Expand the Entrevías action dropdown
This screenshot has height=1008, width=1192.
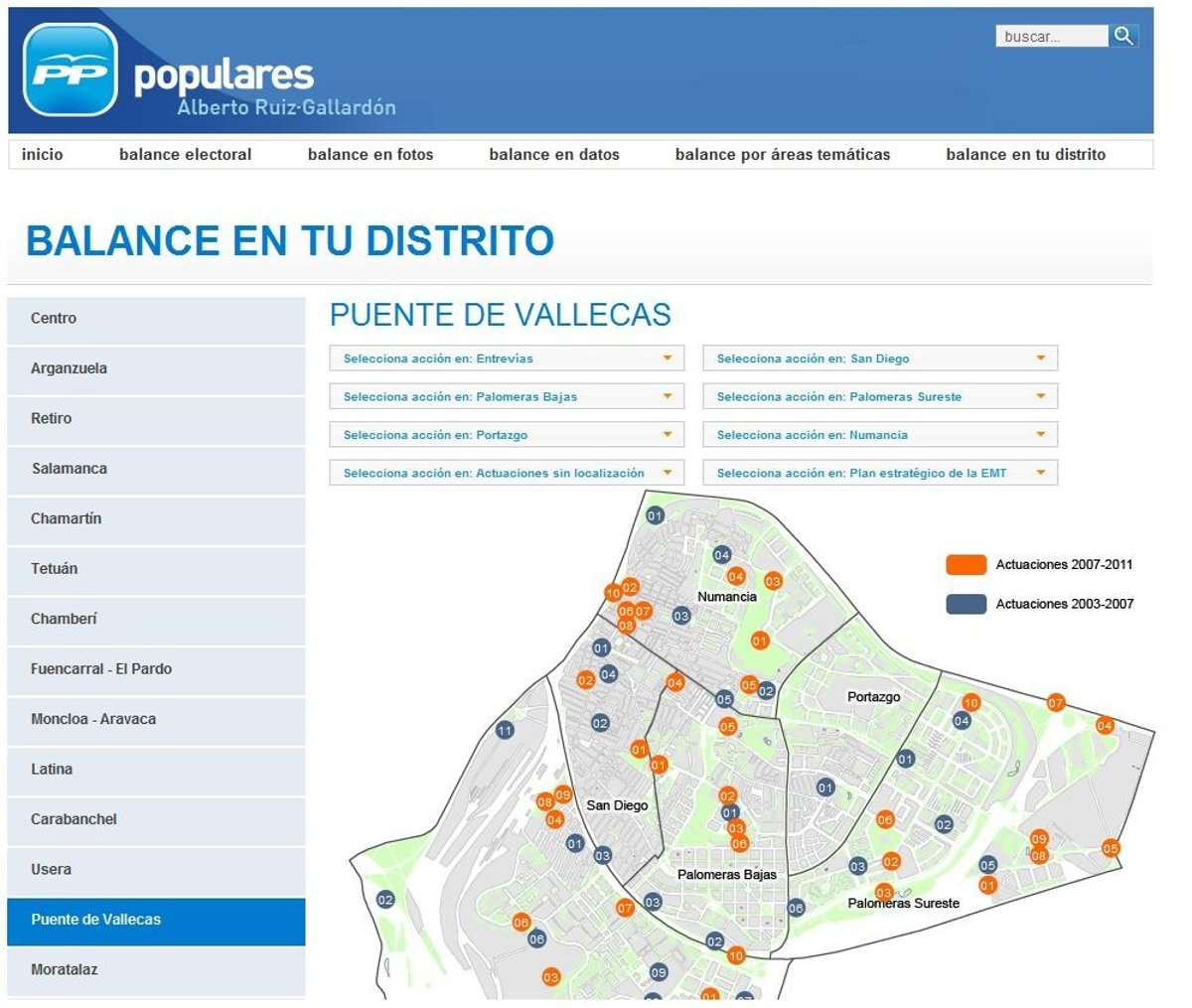pos(507,359)
